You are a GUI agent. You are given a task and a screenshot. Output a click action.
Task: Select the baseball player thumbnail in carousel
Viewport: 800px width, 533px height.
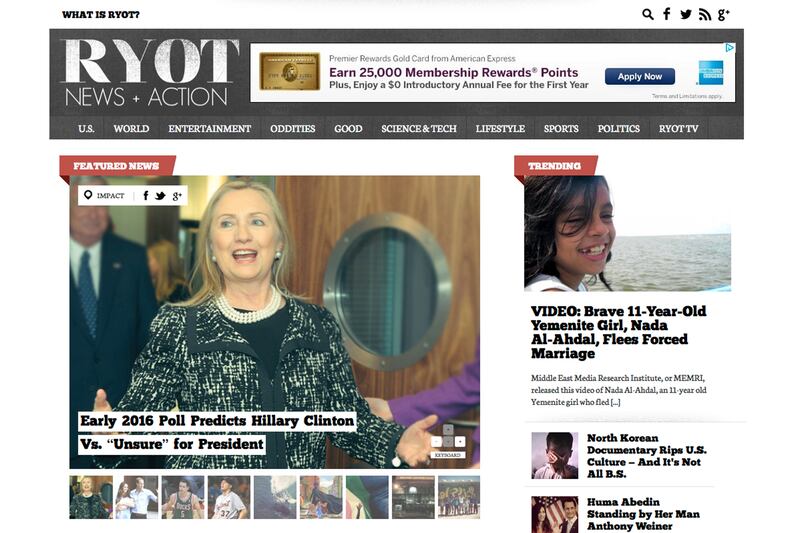(229, 497)
